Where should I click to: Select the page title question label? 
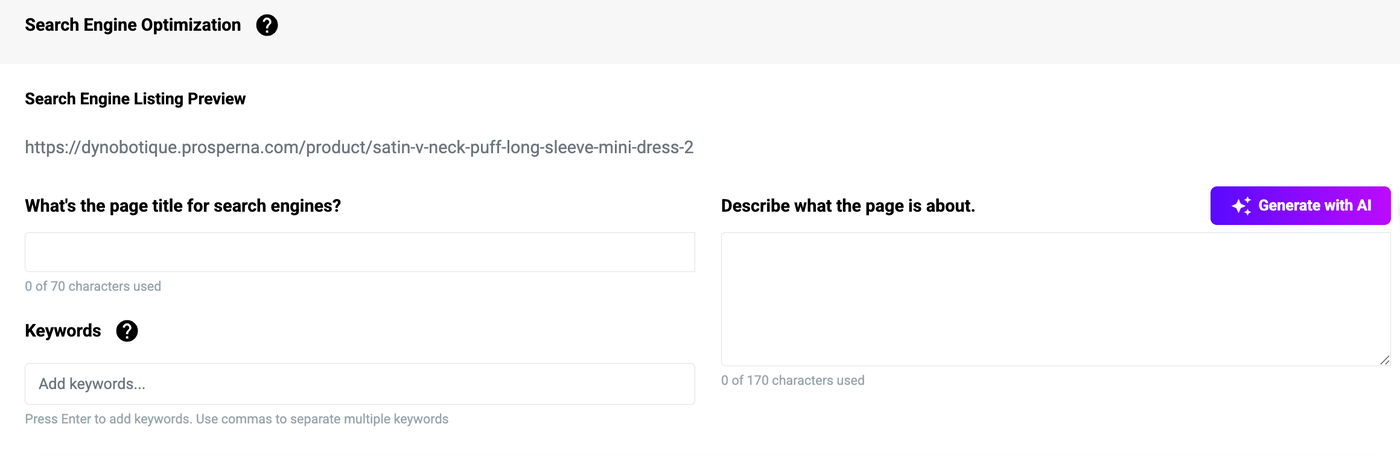tap(183, 206)
